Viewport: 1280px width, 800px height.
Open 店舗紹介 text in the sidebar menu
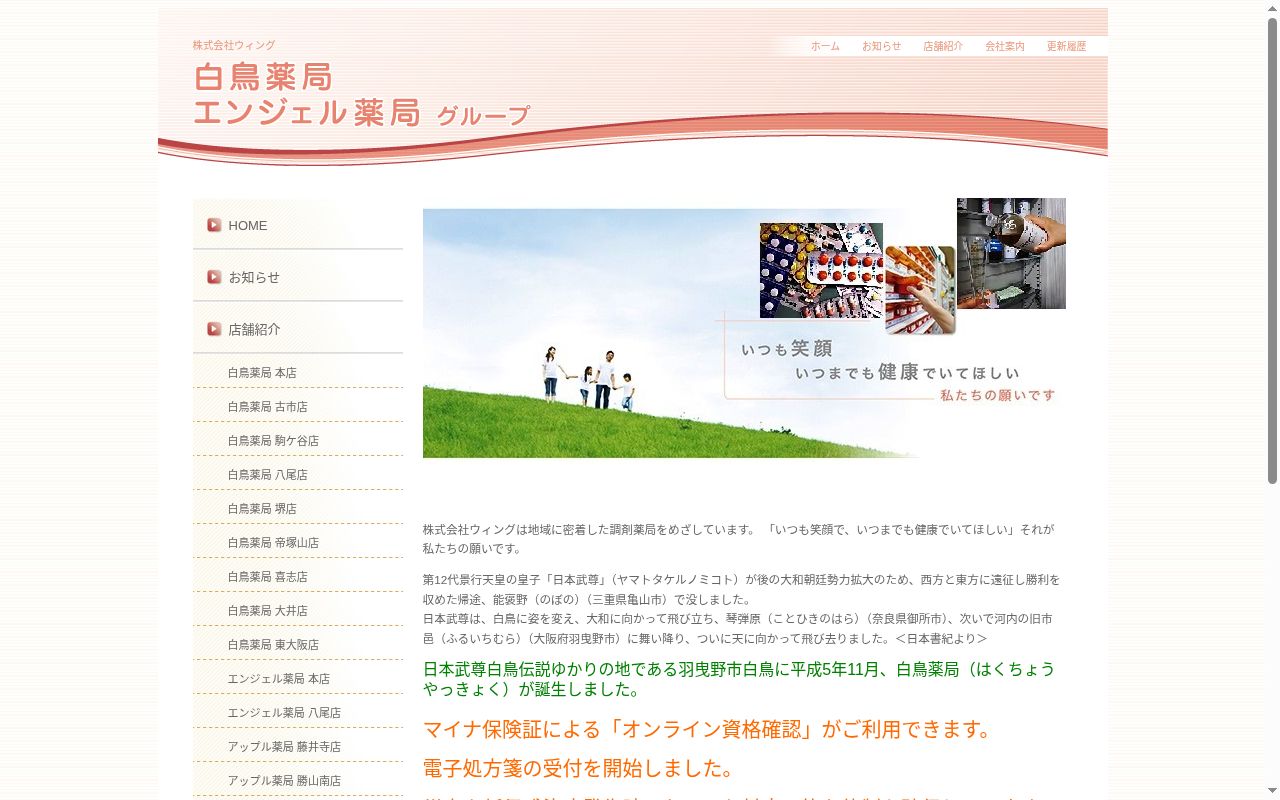point(254,329)
